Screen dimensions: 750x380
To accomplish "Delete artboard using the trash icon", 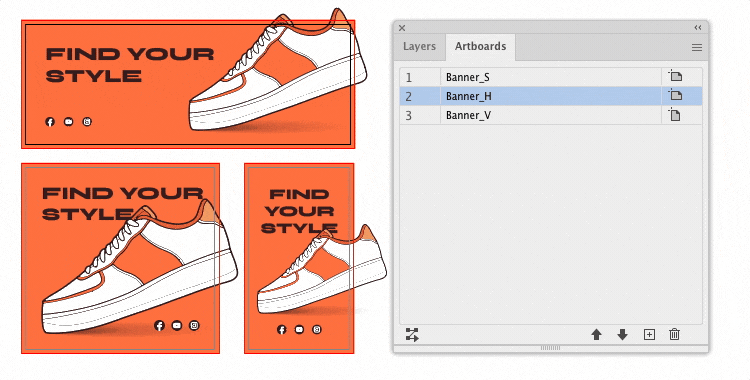I will click(674, 334).
